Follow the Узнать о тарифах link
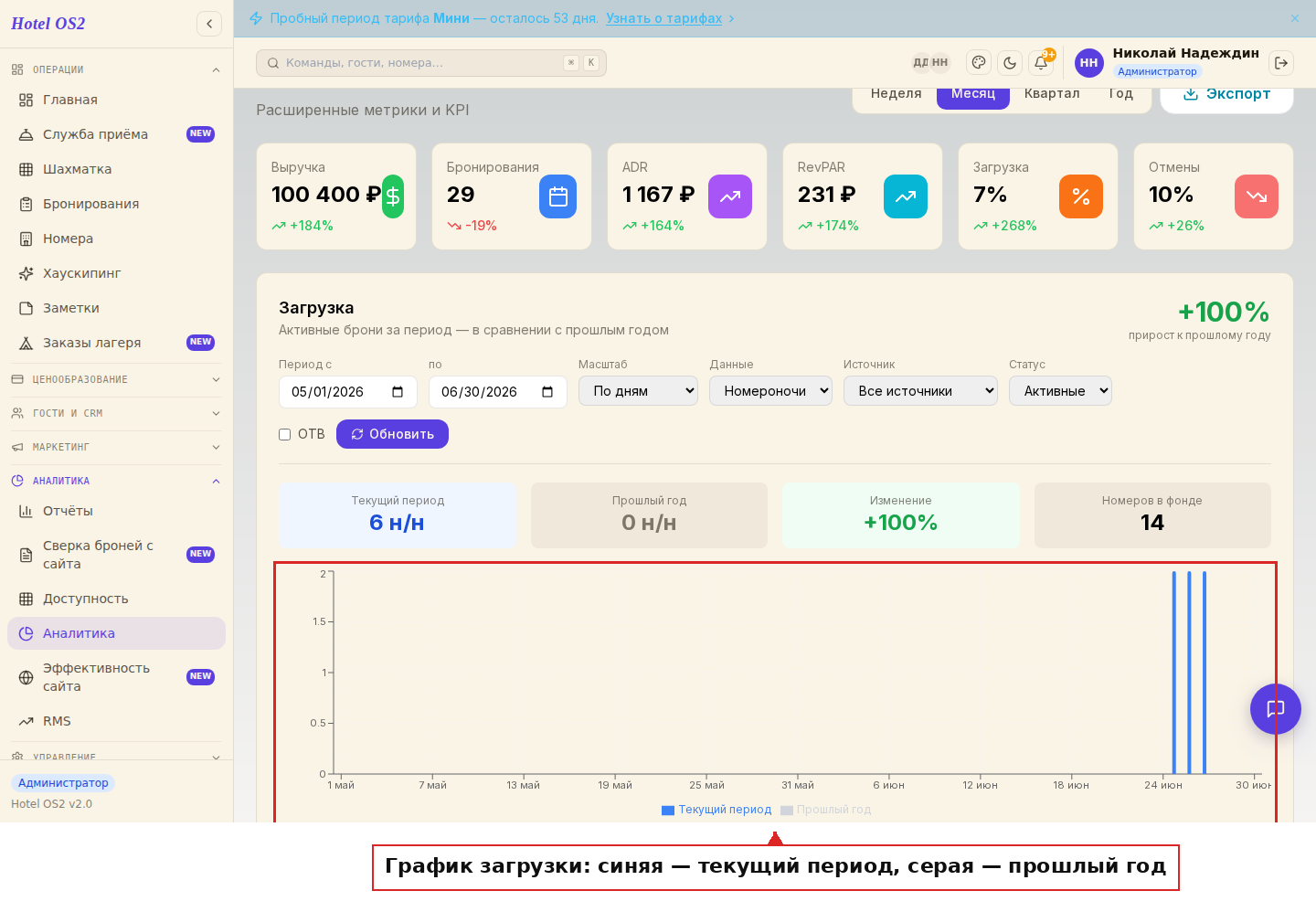 point(663,18)
